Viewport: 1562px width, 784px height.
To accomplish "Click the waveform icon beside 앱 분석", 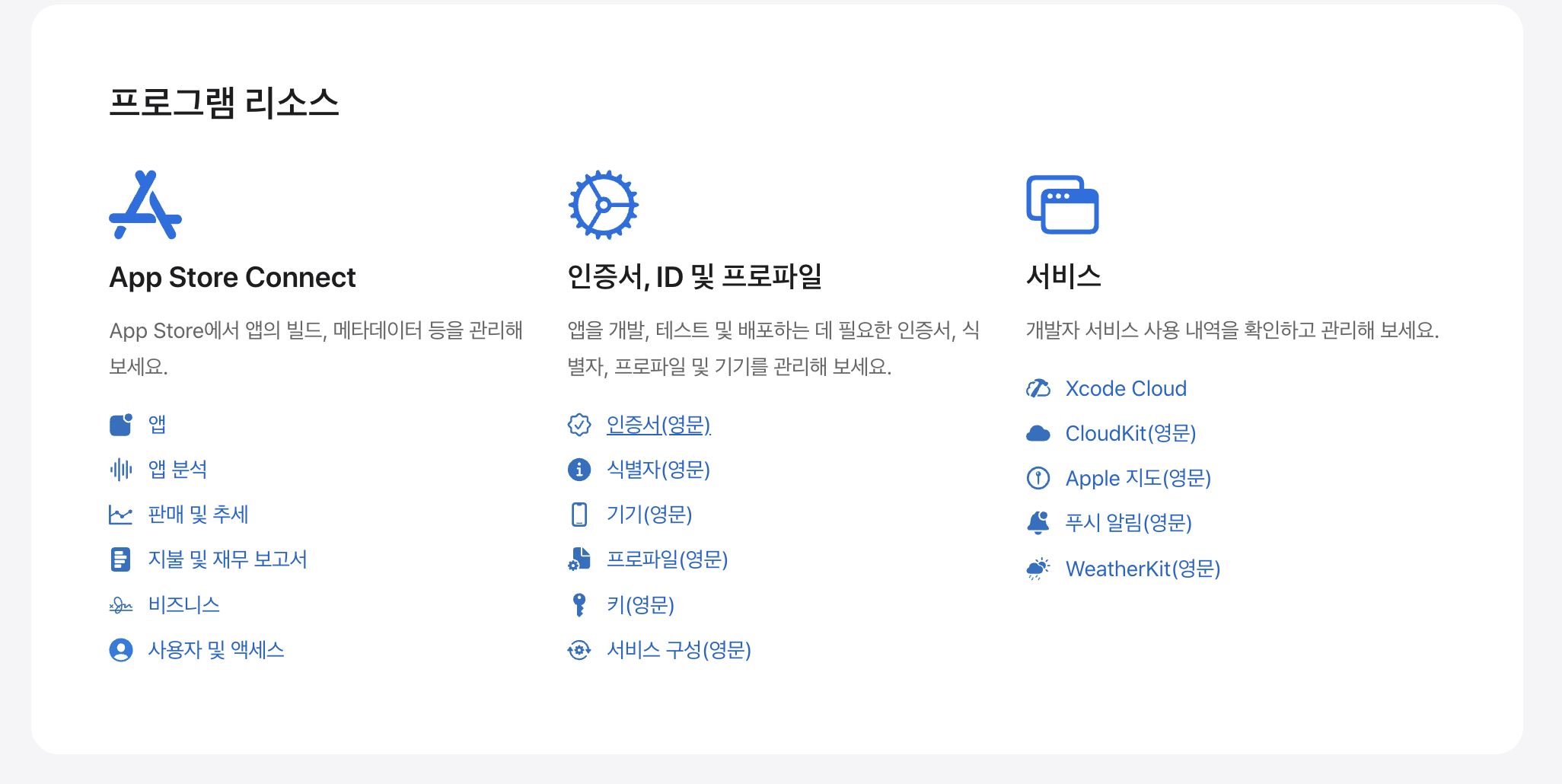I will pos(121,470).
